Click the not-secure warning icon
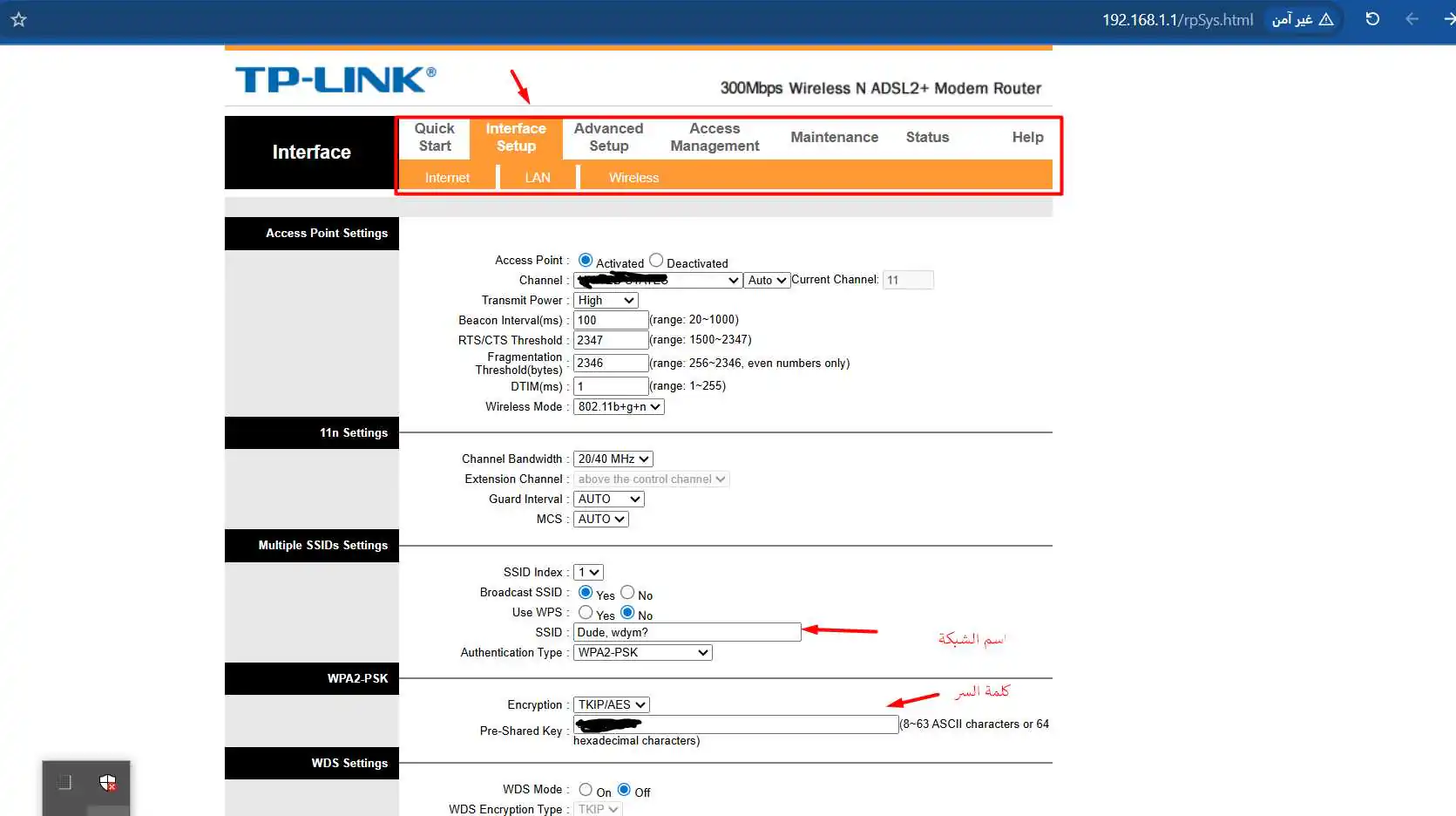The width and height of the screenshot is (1456, 816). (1326, 19)
